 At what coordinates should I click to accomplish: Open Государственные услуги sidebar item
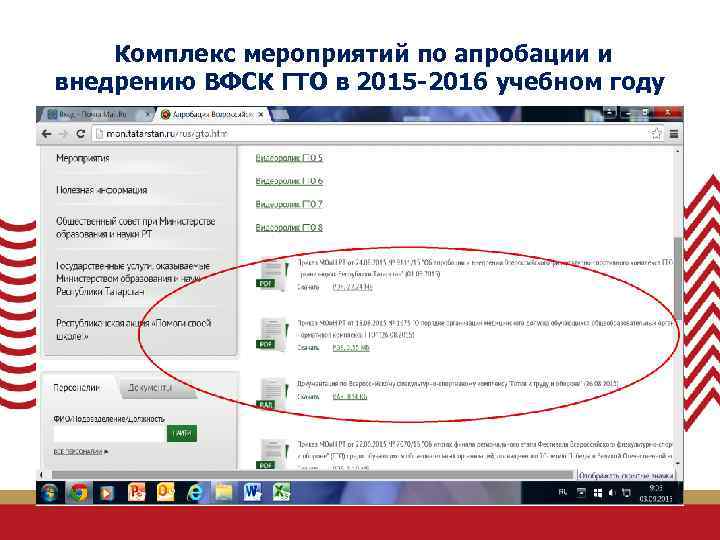point(133,279)
